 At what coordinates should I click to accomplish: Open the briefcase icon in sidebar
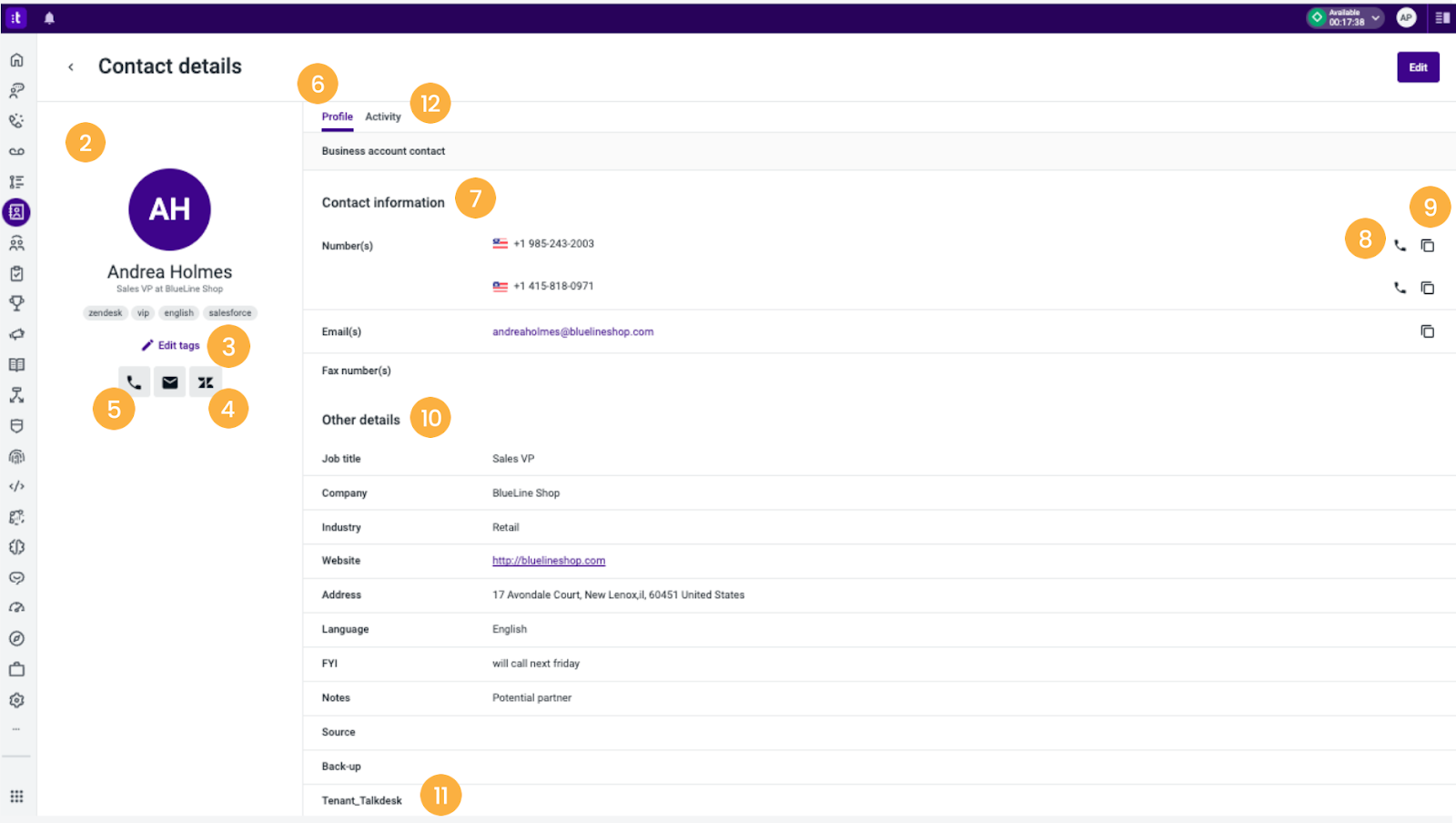click(16, 669)
